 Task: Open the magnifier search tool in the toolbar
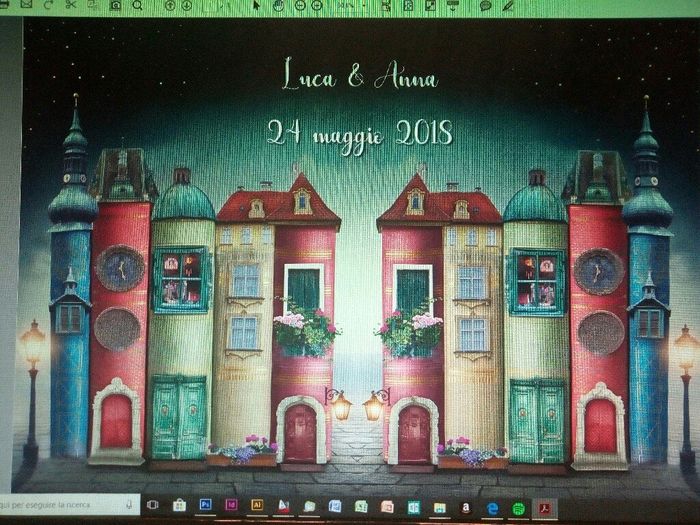pos(137,5)
